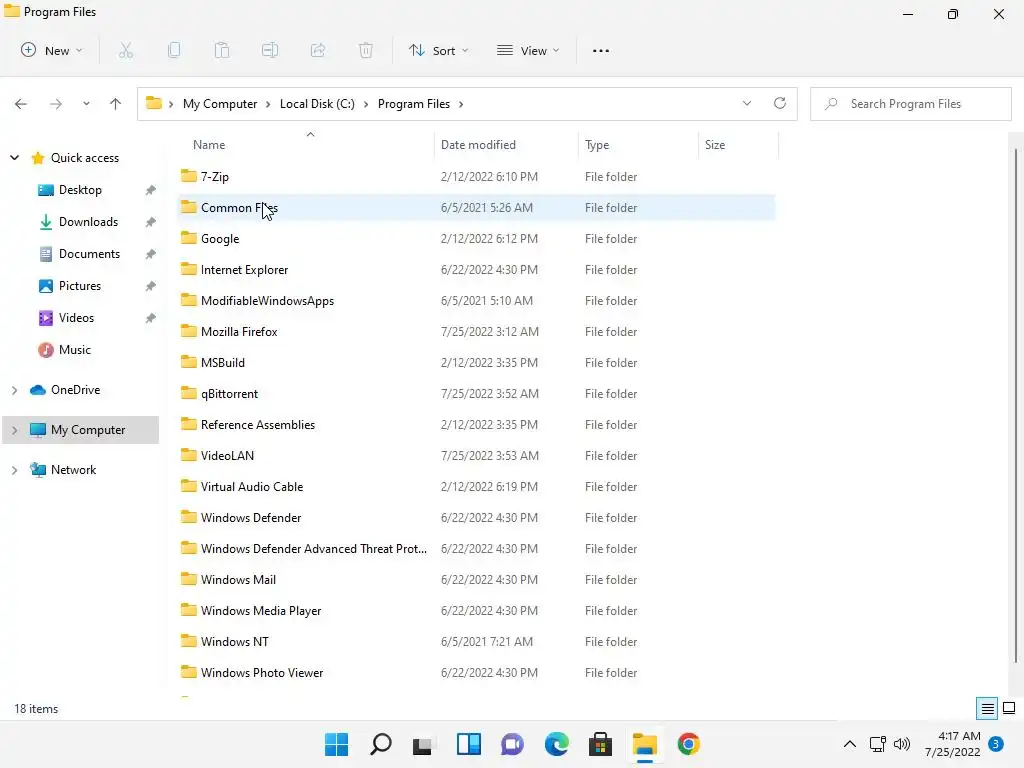Open Music in Quick access
The width and height of the screenshot is (1024, 768).
point(74,350)
